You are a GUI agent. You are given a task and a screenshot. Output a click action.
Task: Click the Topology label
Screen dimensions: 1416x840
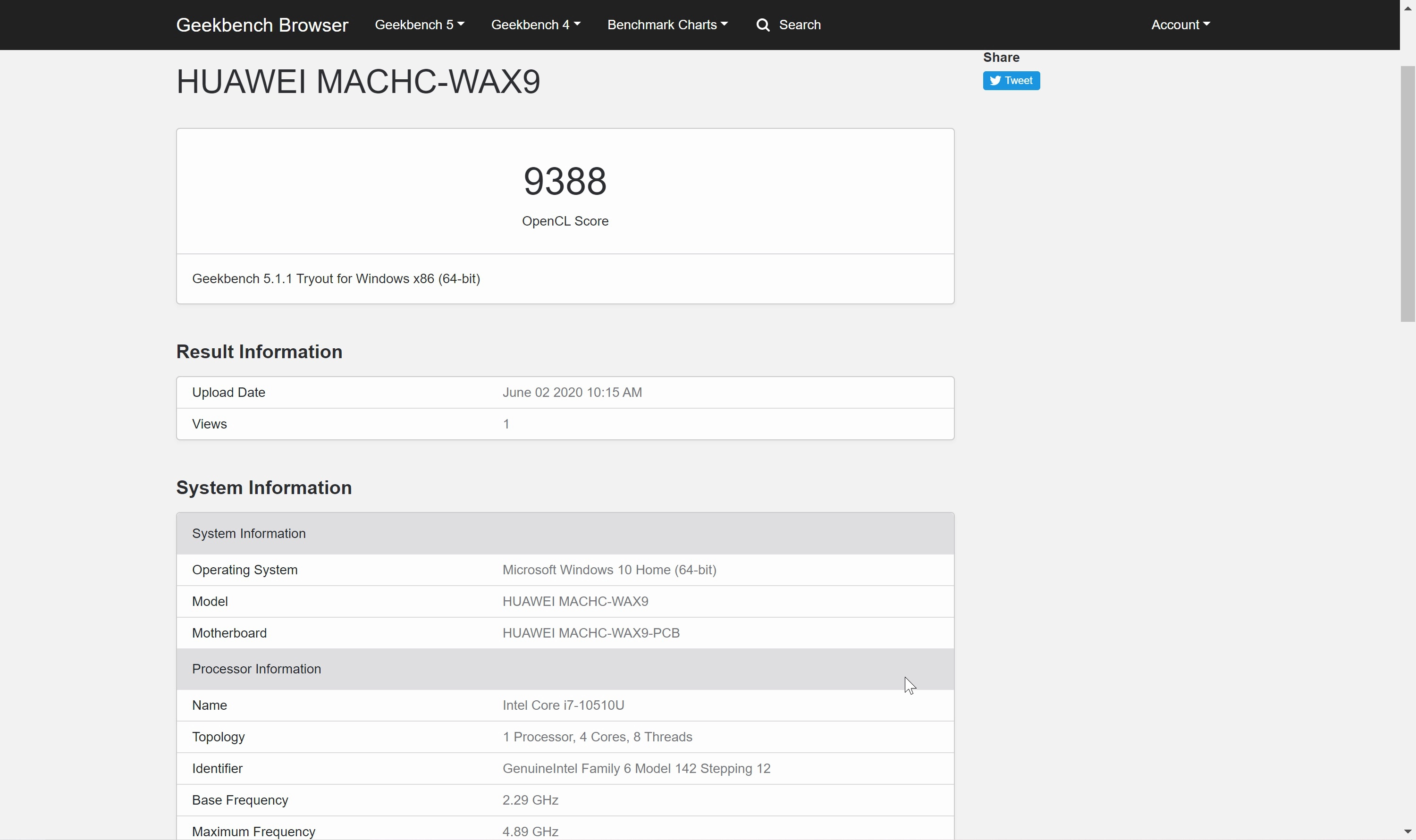click(x=219, y=737)
